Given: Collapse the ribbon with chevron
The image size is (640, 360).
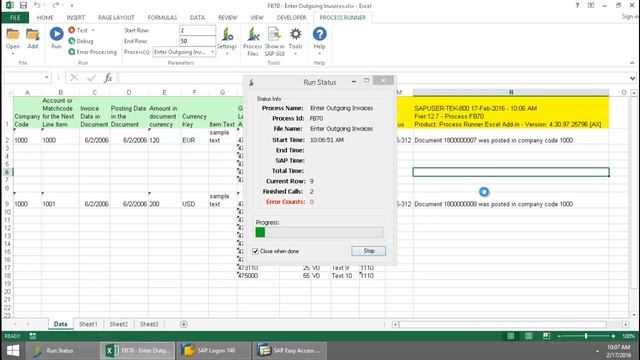Looking at the screenshot, I should coord(632,63).
